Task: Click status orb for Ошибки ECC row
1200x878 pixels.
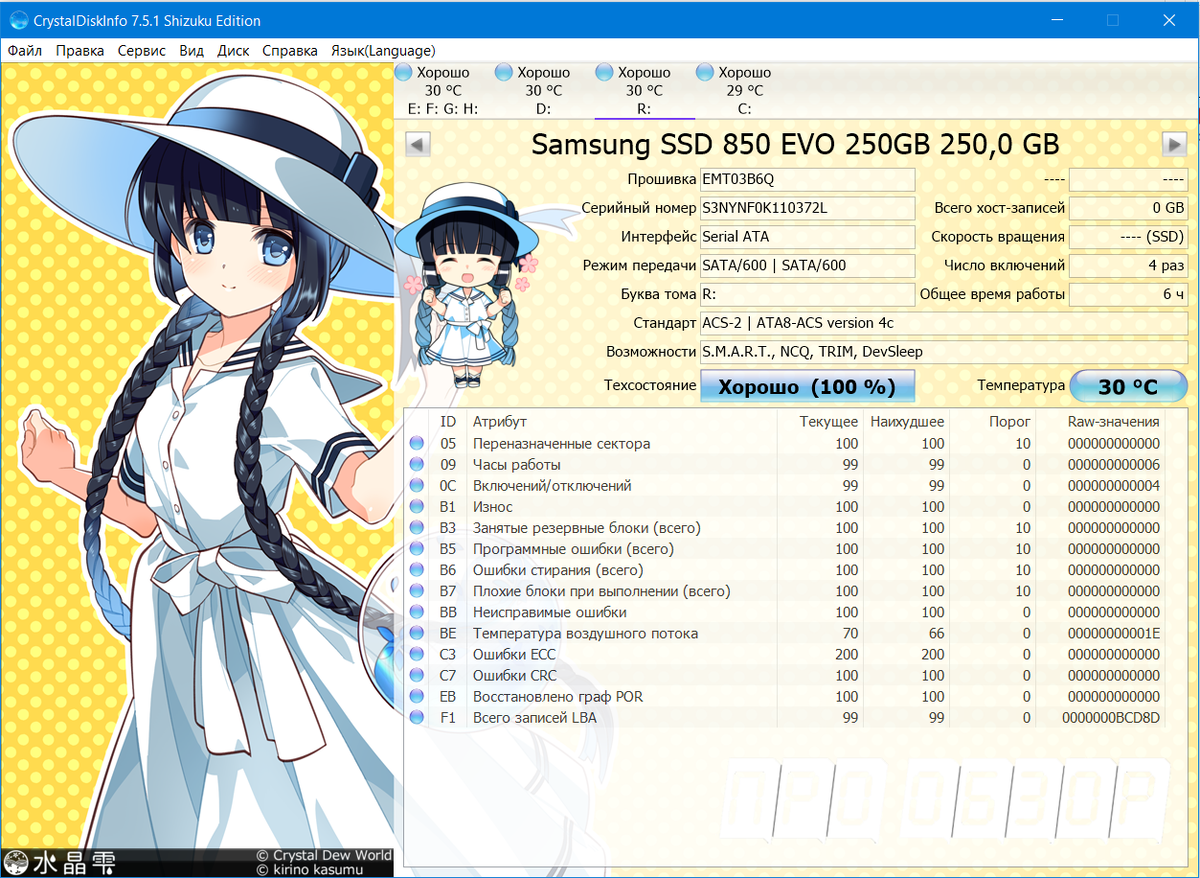Action: [417, 654]
